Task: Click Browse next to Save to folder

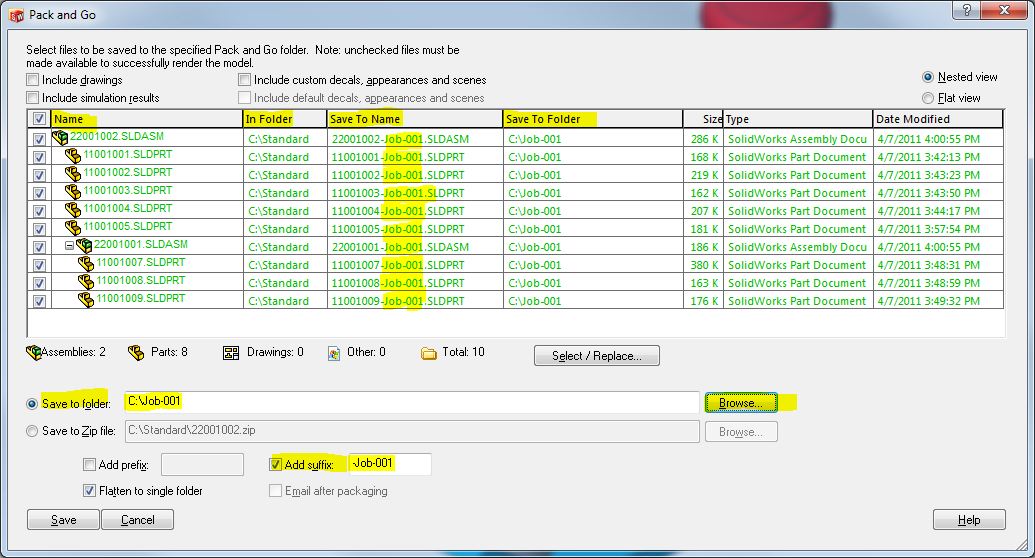Action: [x=741, y=403]
